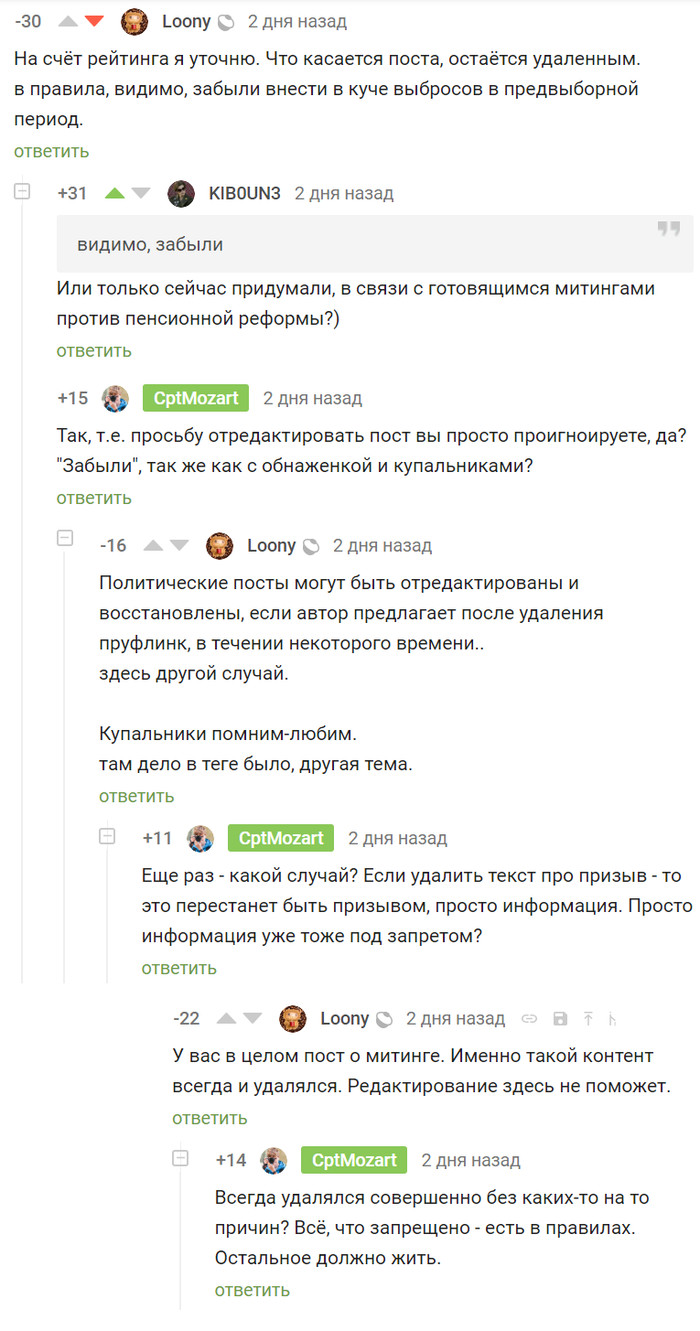This screenshot has height=1331, width=700.
Task: Reply to KIB0UN3's comment about pension reform
Action: pyautogui.click(x=94, y=351)
